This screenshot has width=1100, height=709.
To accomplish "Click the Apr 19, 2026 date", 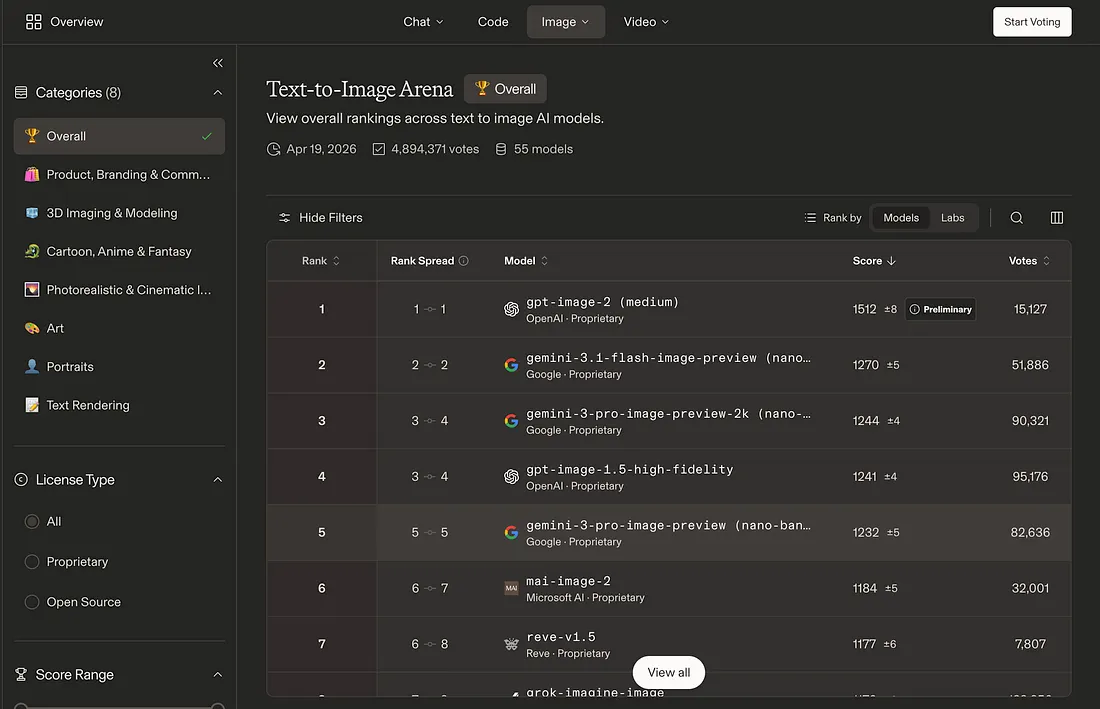I will [321, 149].
